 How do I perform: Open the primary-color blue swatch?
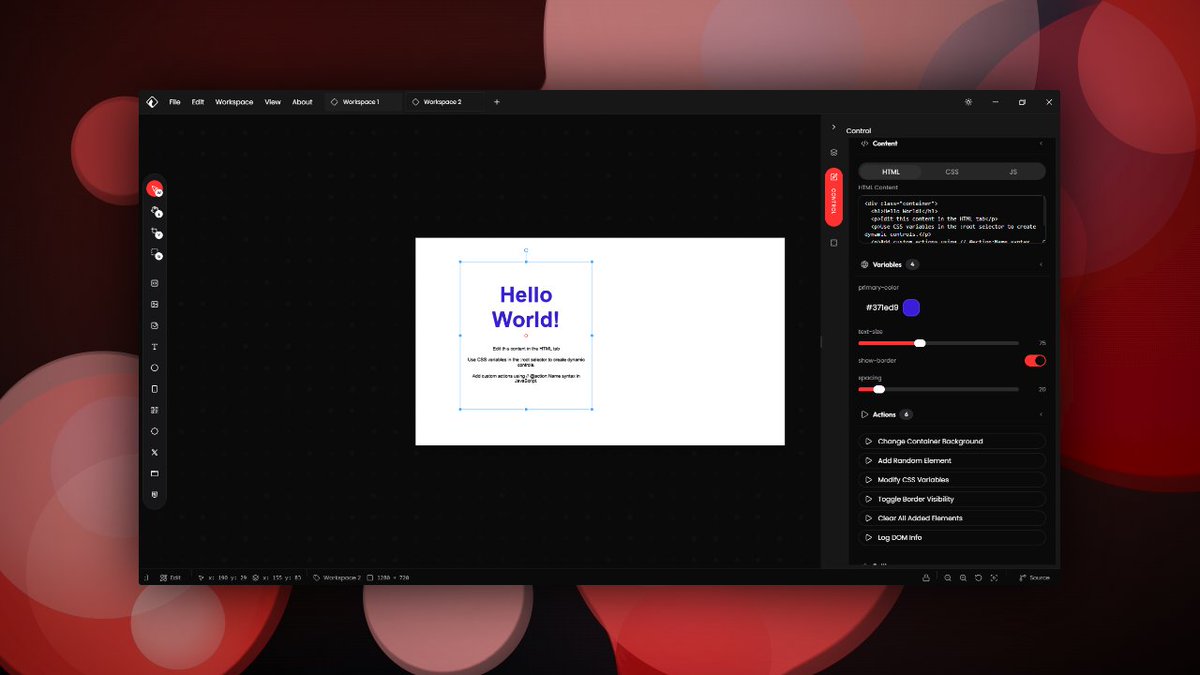(911, 307)
